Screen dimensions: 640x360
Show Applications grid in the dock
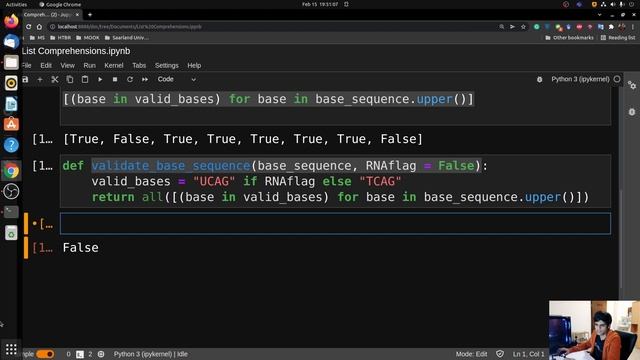click(11, 349)
